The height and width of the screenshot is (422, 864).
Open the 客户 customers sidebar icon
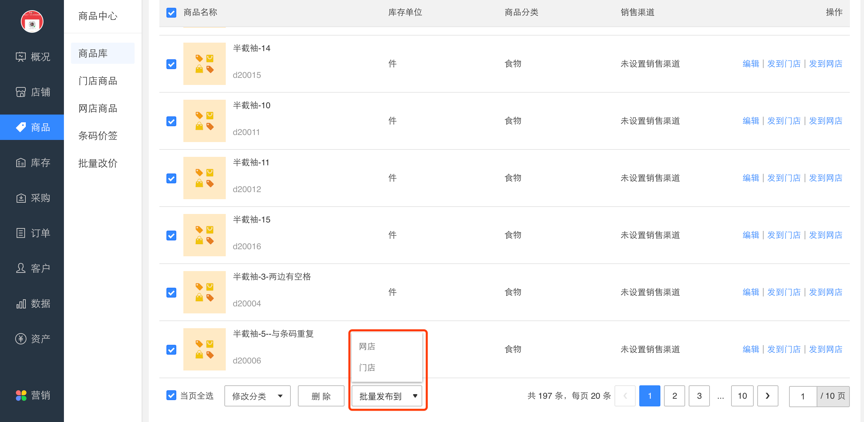[x=21, y=268]
